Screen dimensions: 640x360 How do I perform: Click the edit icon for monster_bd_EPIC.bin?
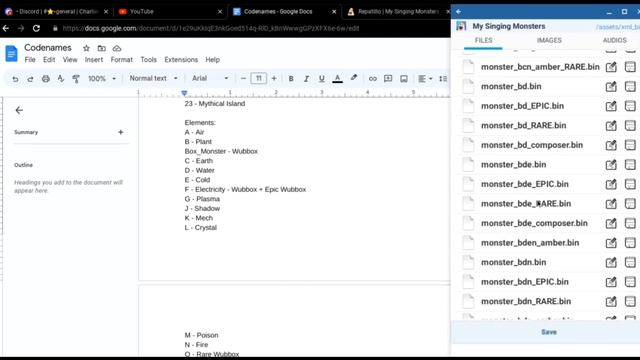pyautogui.click(x=611, y=106)
